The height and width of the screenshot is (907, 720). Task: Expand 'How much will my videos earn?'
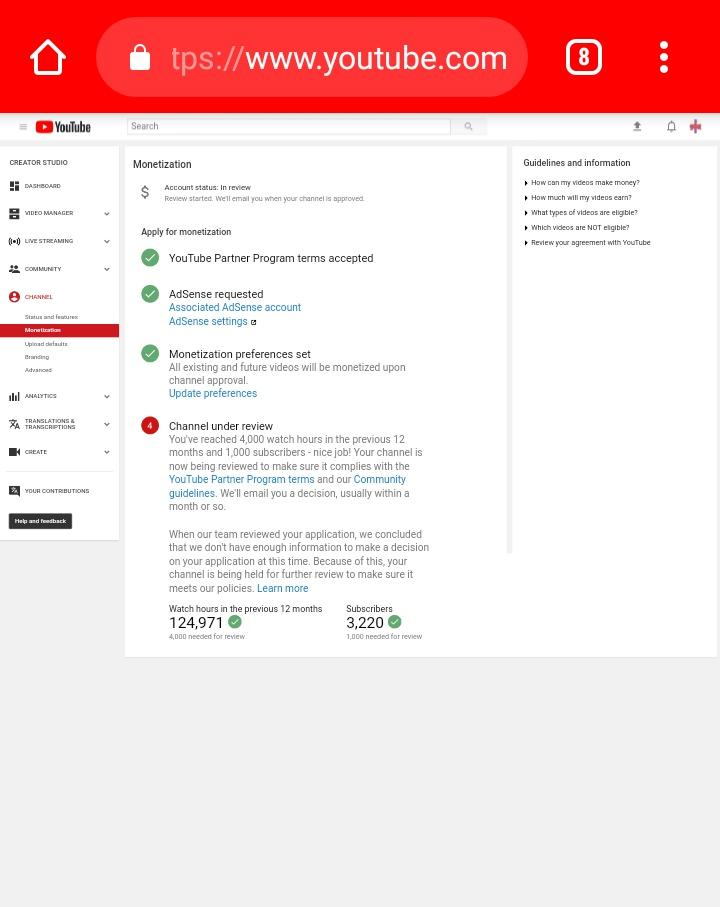point(578,198)
